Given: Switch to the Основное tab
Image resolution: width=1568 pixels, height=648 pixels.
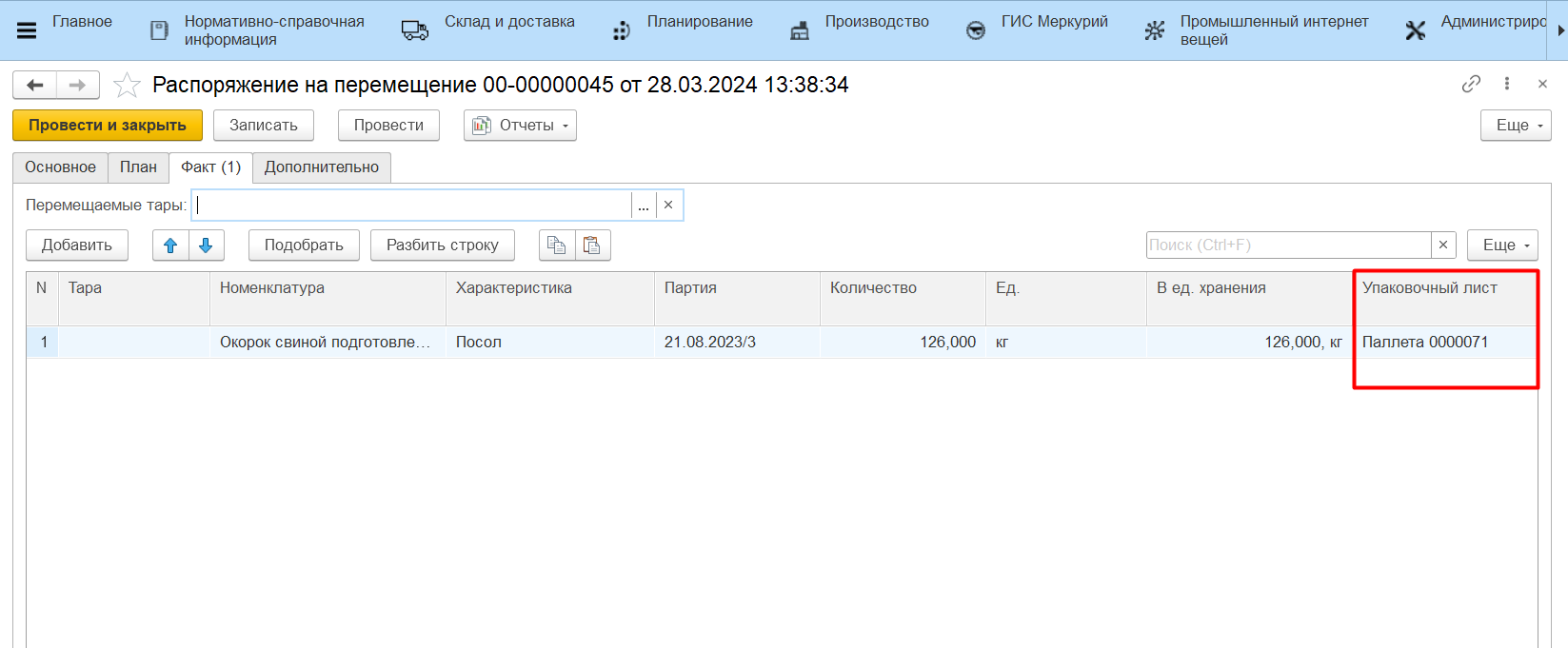Looking at the screenshot, I should click(60, 167).
